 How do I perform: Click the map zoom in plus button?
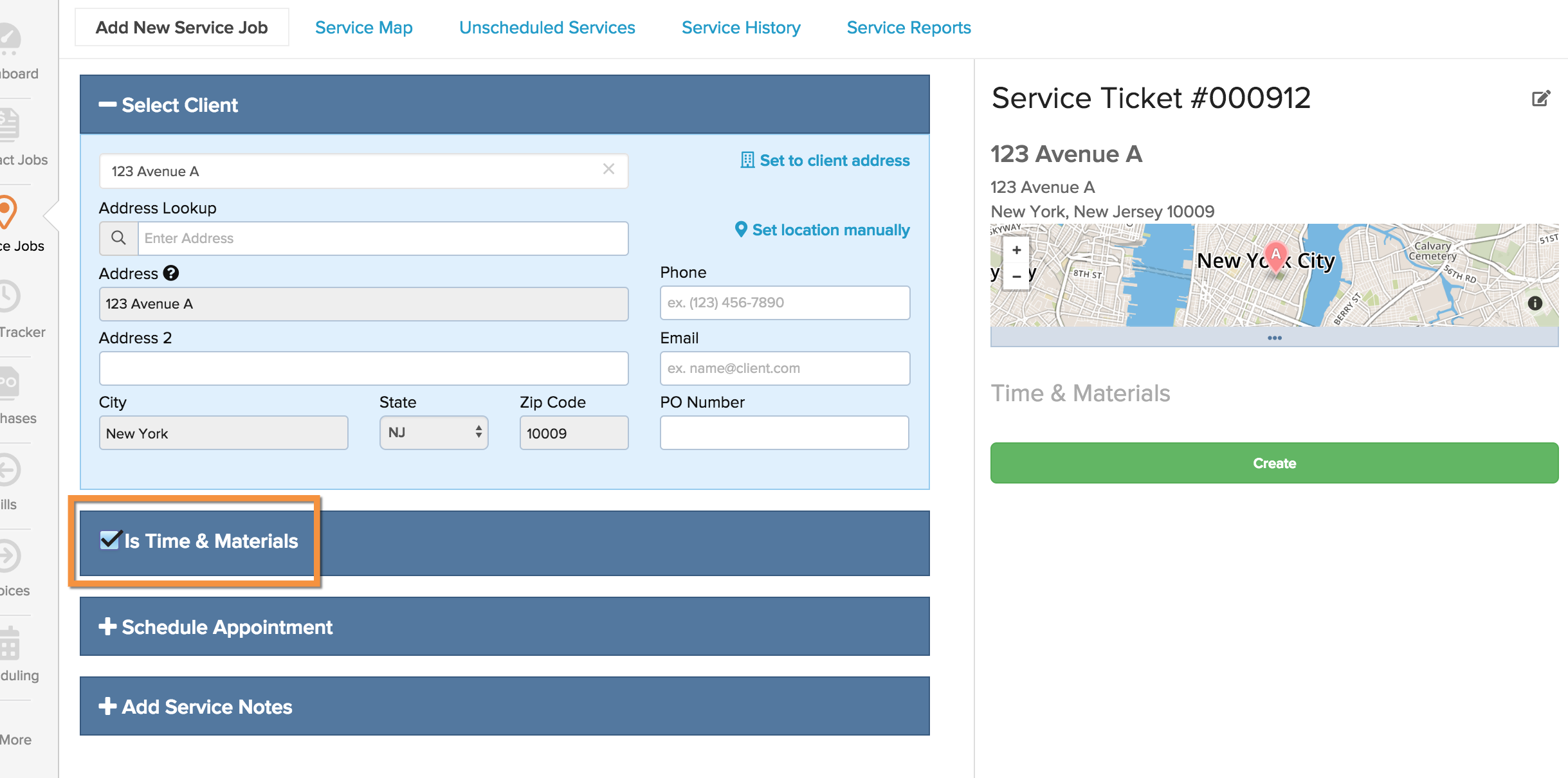pyautogui.click(x=1016, y=250)
